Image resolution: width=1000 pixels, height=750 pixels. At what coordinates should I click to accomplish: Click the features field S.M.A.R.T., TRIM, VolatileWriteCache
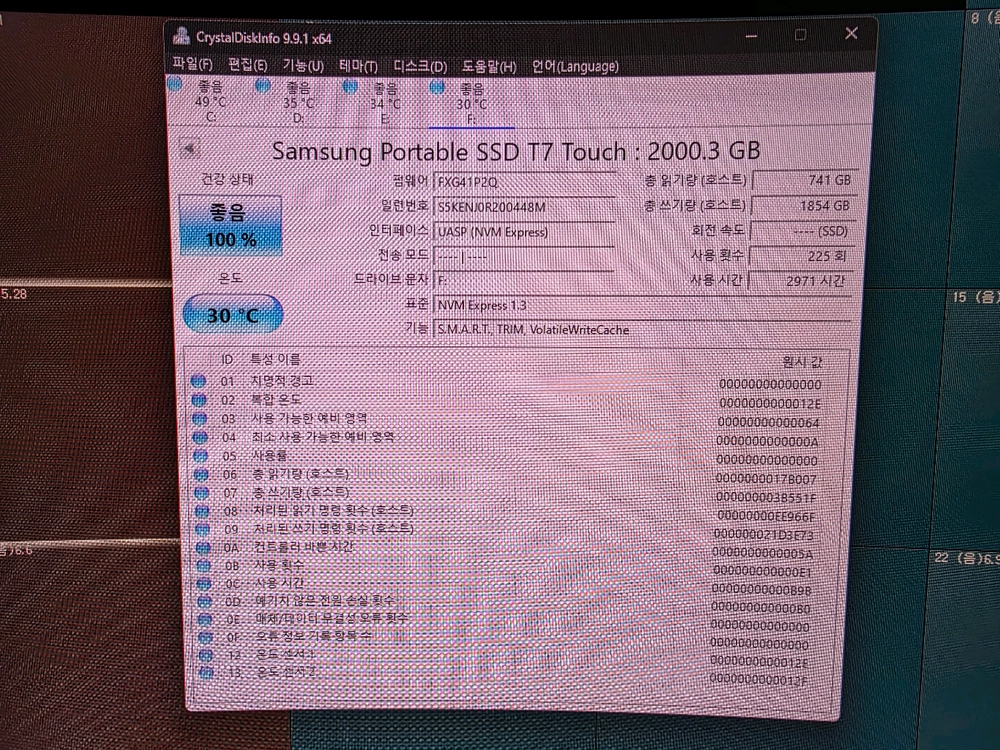[x=642, y=330]
